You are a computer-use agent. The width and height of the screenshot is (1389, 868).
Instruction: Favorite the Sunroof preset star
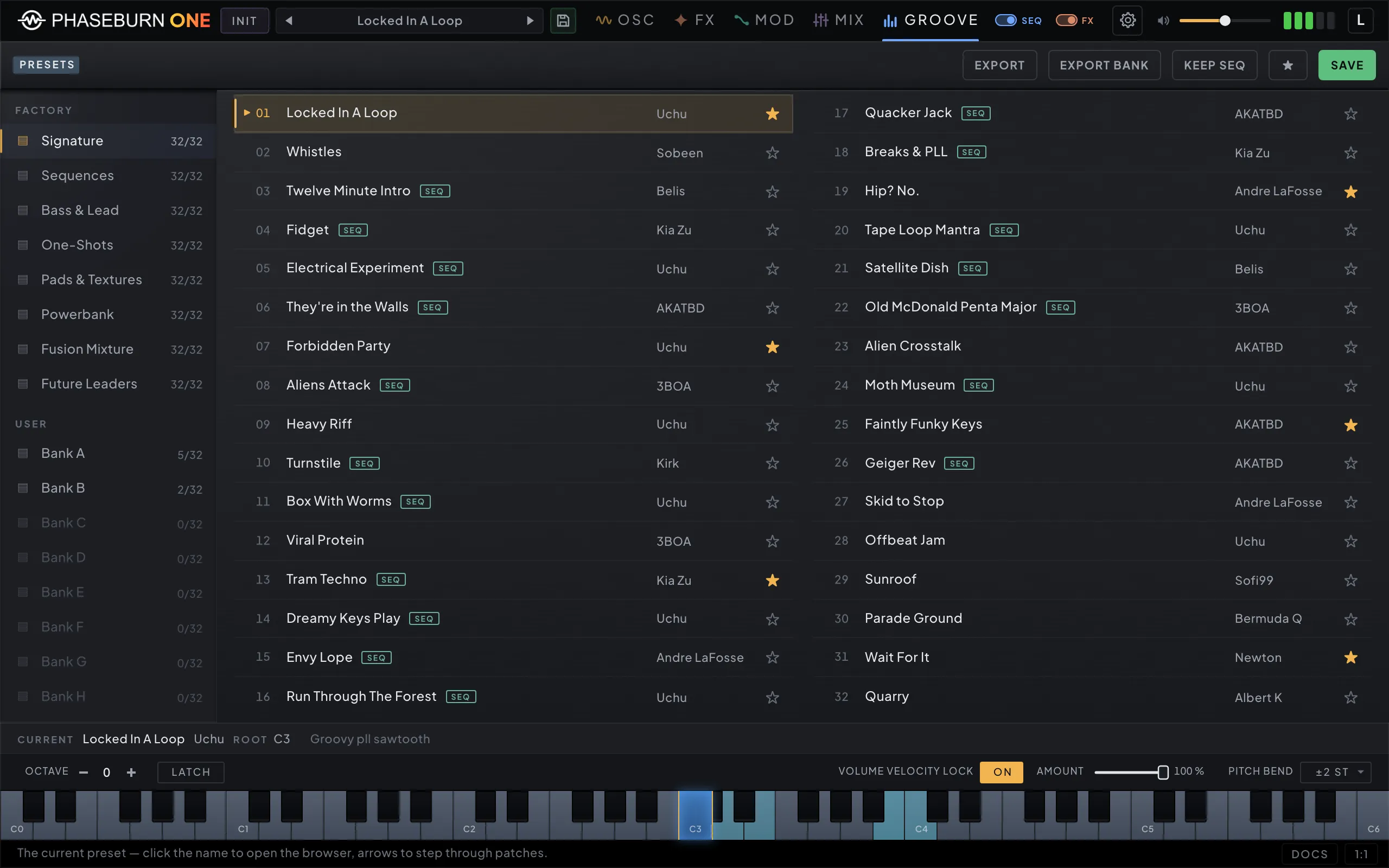(1350, 580)
